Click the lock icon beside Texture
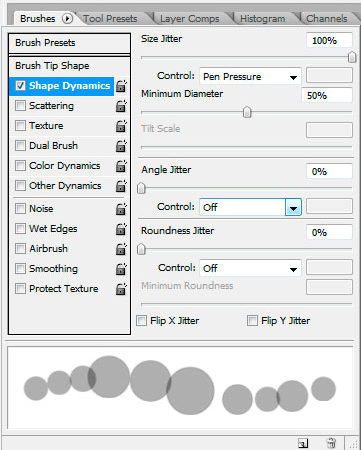361x450 pixels. click(x=121, y=126)
